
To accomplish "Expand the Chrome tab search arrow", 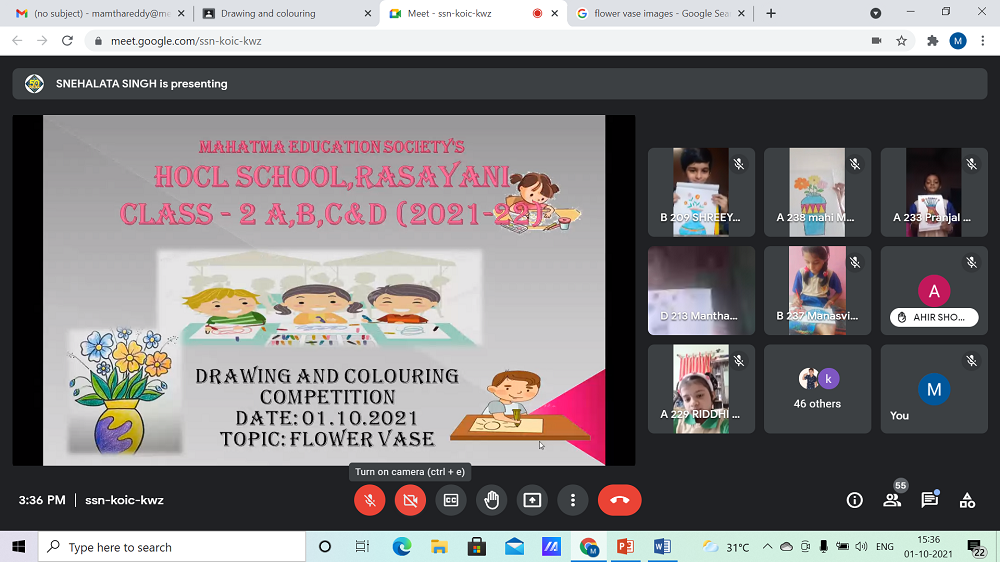I will click(x=875, y=13).
